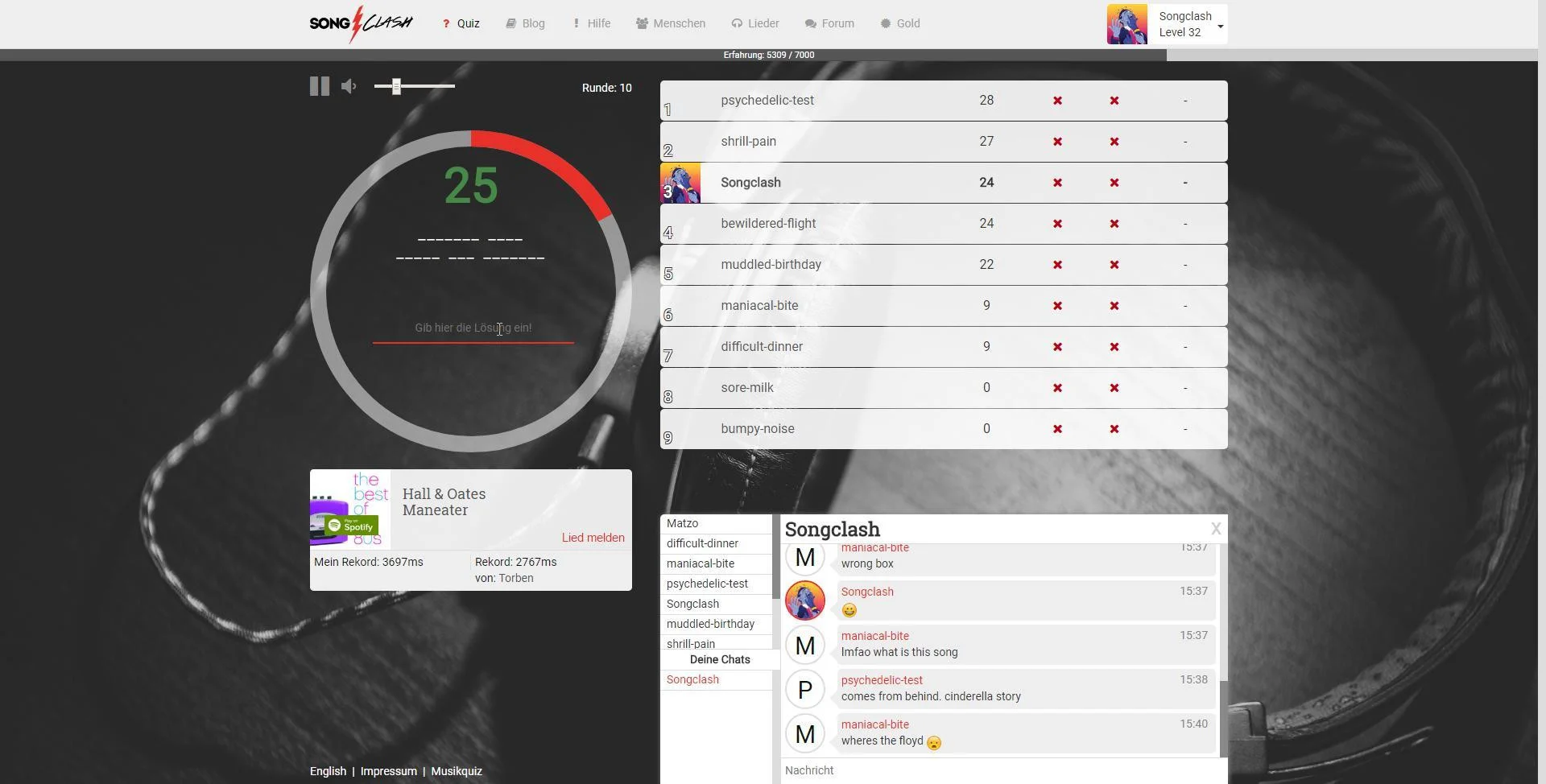1546x784 pixels.
Task: Focus the solution input field
Action: [473, 328]
